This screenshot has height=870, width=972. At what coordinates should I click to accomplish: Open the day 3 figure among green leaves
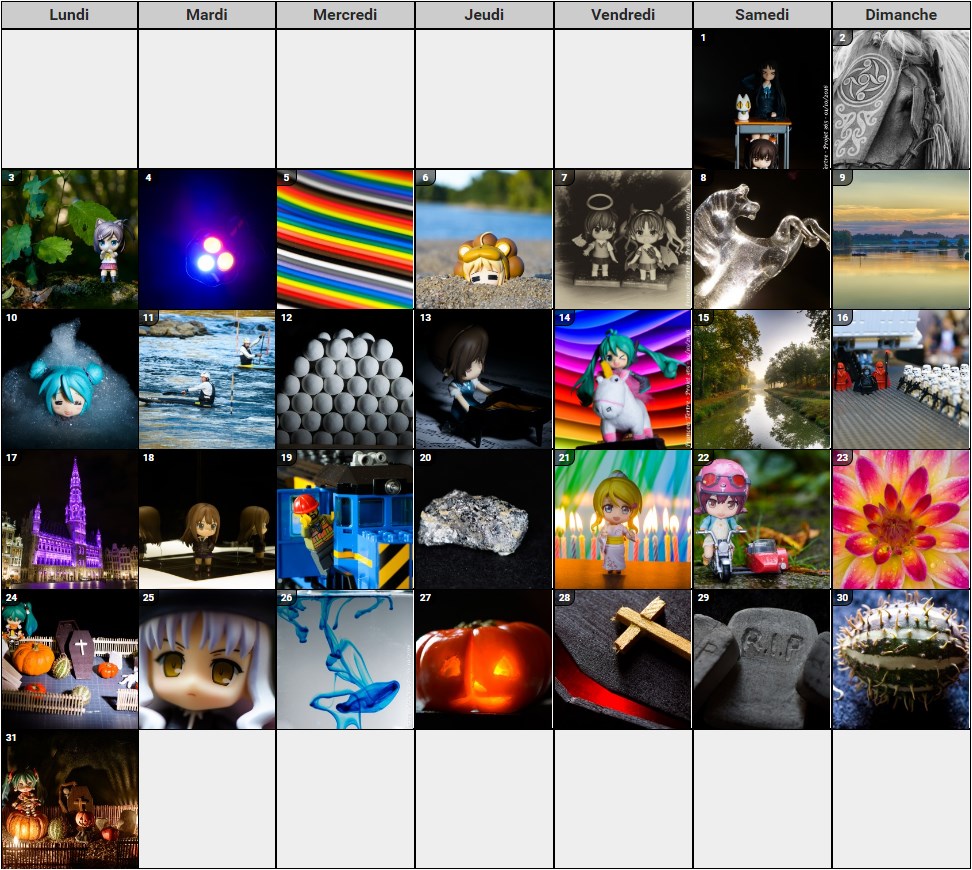tap(69, 239)
